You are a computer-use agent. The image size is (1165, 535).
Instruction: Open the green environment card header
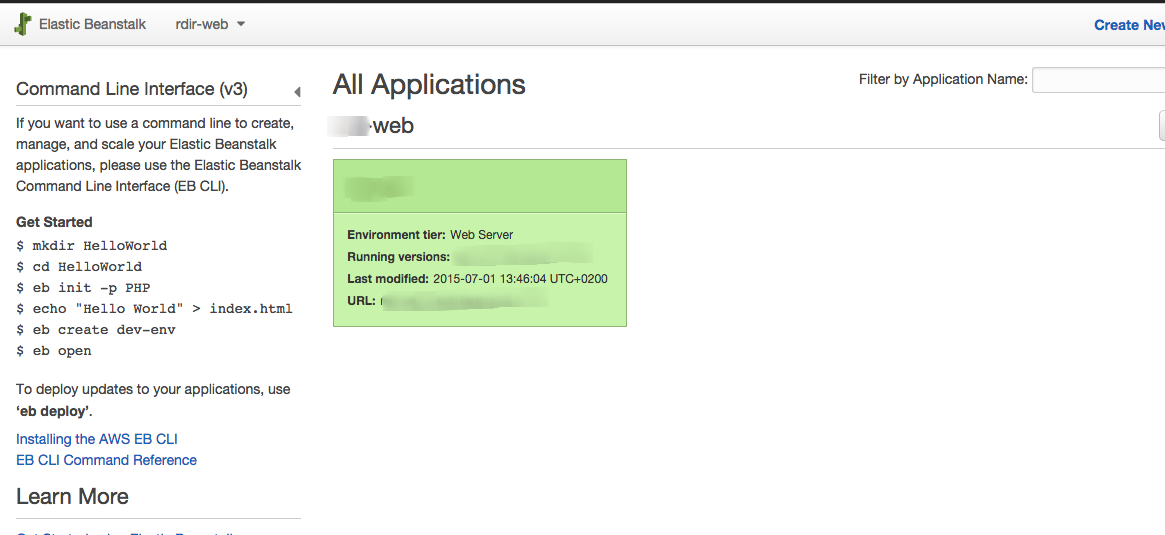(x=480, y=187)
